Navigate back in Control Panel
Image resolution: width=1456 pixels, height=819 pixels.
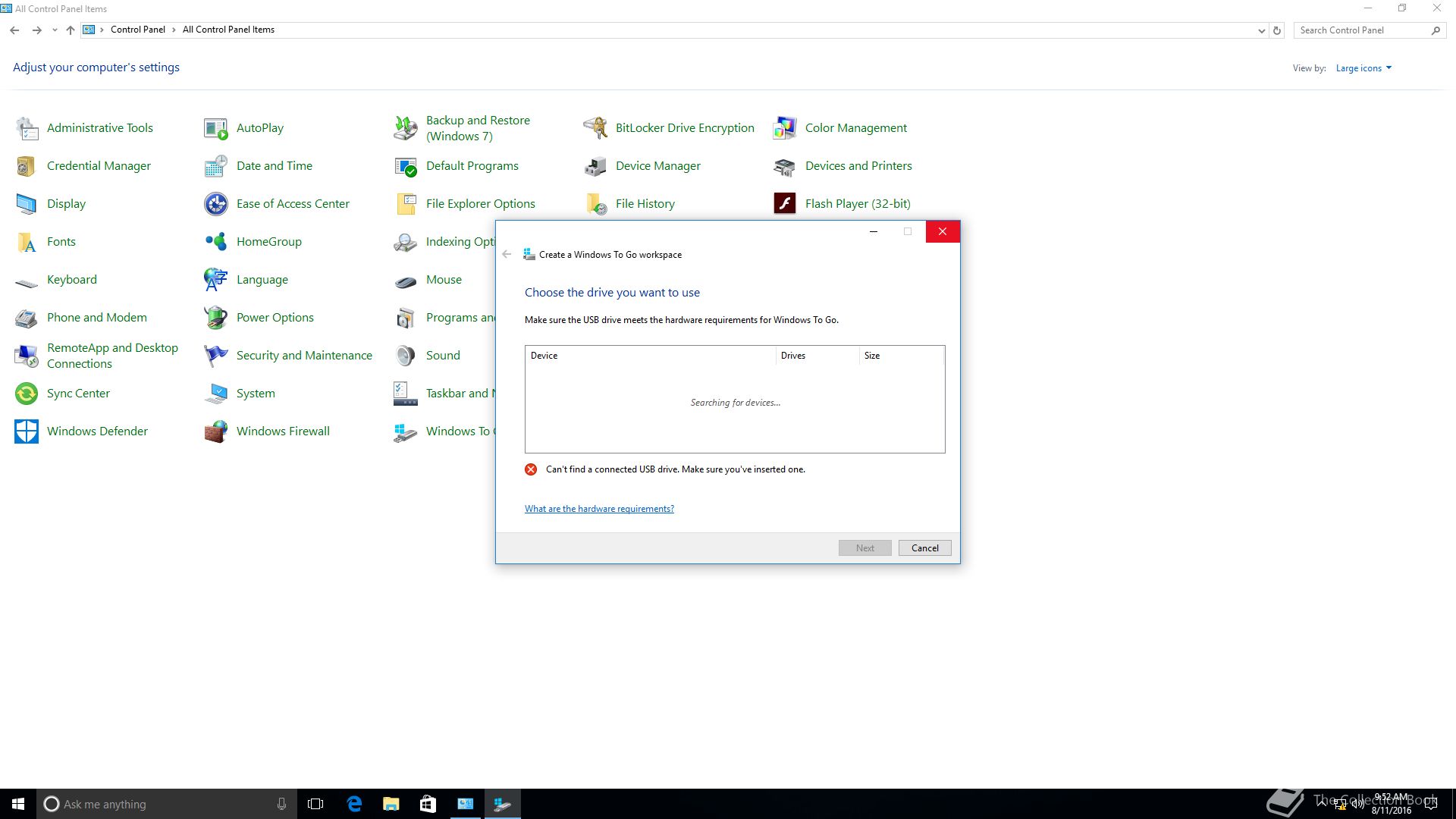(14, 30)
